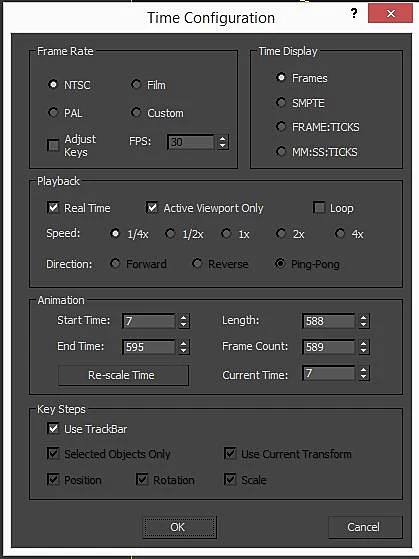419x559 pixels.
Task: Confirm settings with OK button
Action: click(x=179, y=527)
